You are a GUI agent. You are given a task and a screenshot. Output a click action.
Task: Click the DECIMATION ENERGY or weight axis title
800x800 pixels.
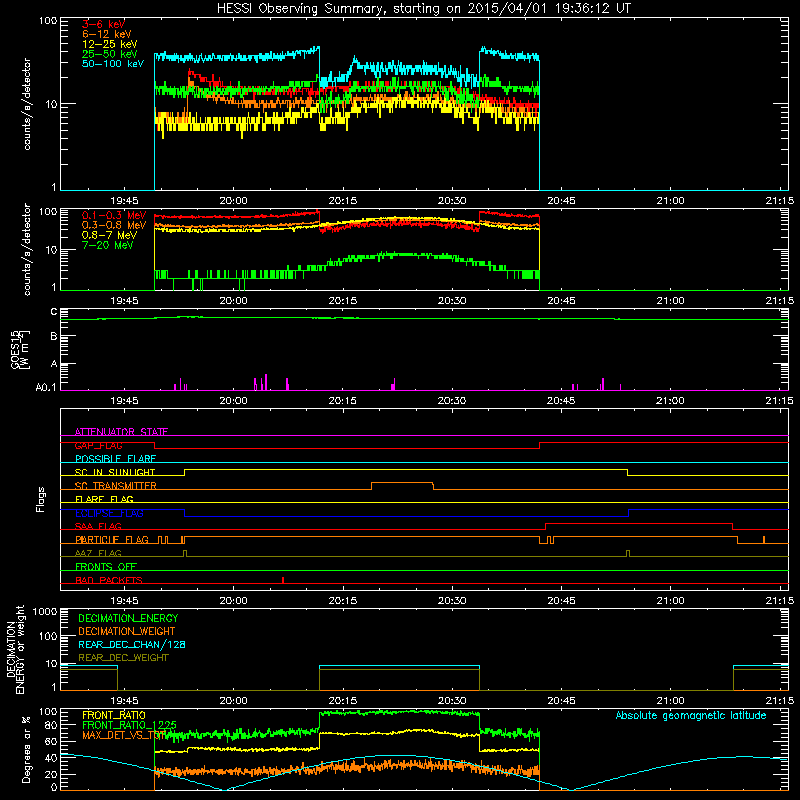(x=15, y=650)
